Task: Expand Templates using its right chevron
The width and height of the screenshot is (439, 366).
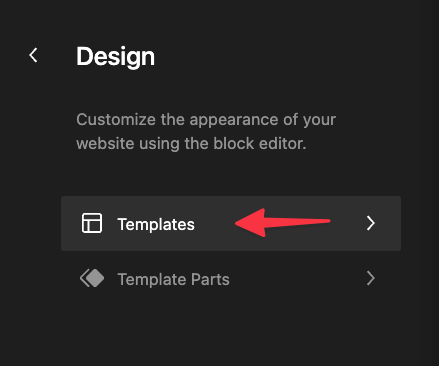Action: [x=371, y=223]
